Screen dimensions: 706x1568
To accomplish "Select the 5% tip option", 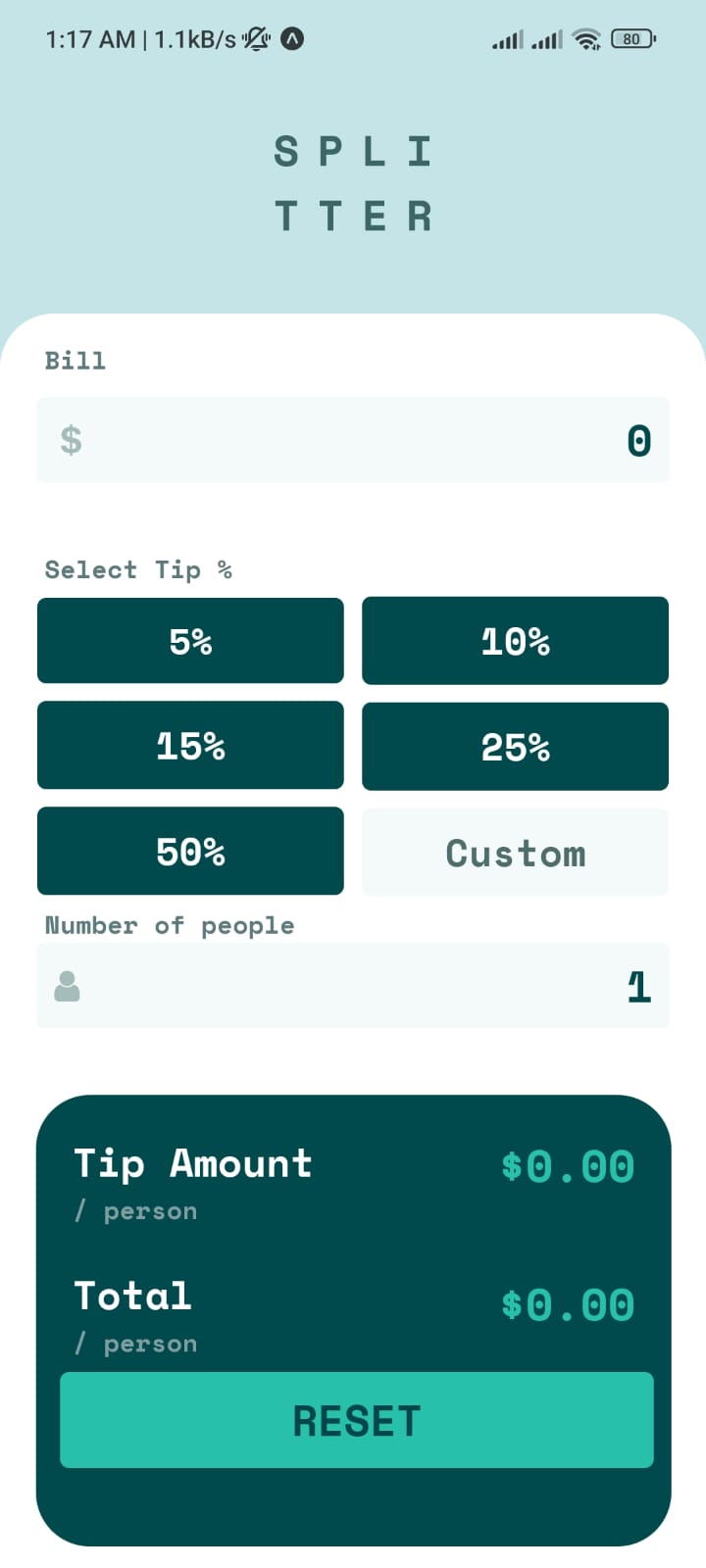I will 190,641.
